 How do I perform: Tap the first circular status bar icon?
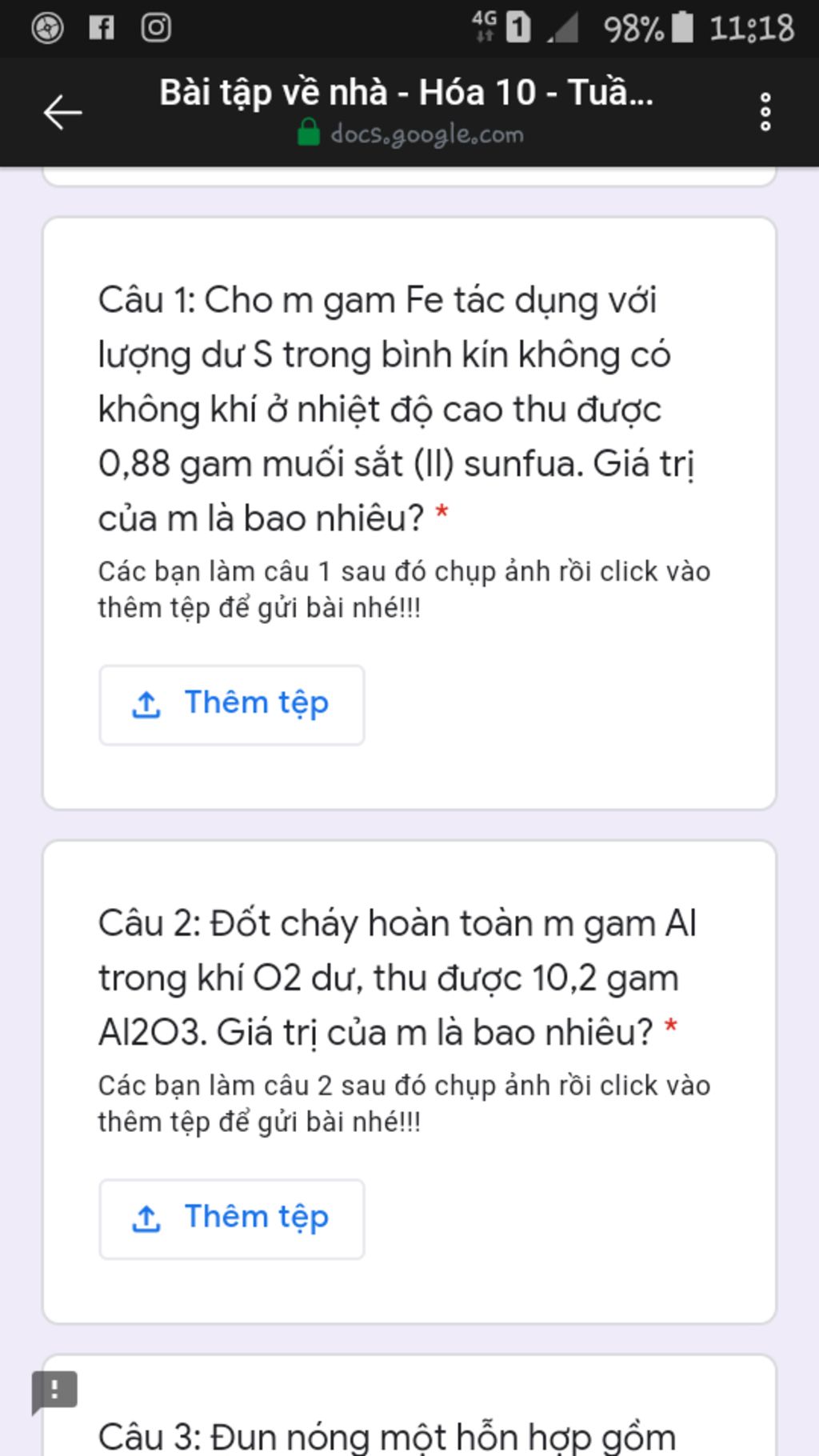click(x=47, y=28)
